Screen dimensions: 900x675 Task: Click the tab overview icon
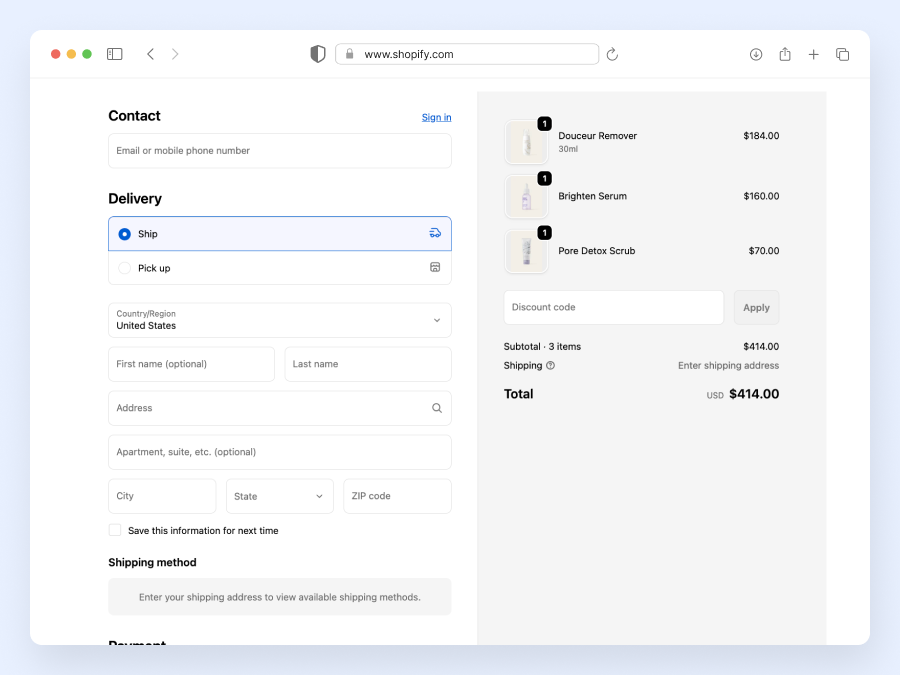click(843, 54)
